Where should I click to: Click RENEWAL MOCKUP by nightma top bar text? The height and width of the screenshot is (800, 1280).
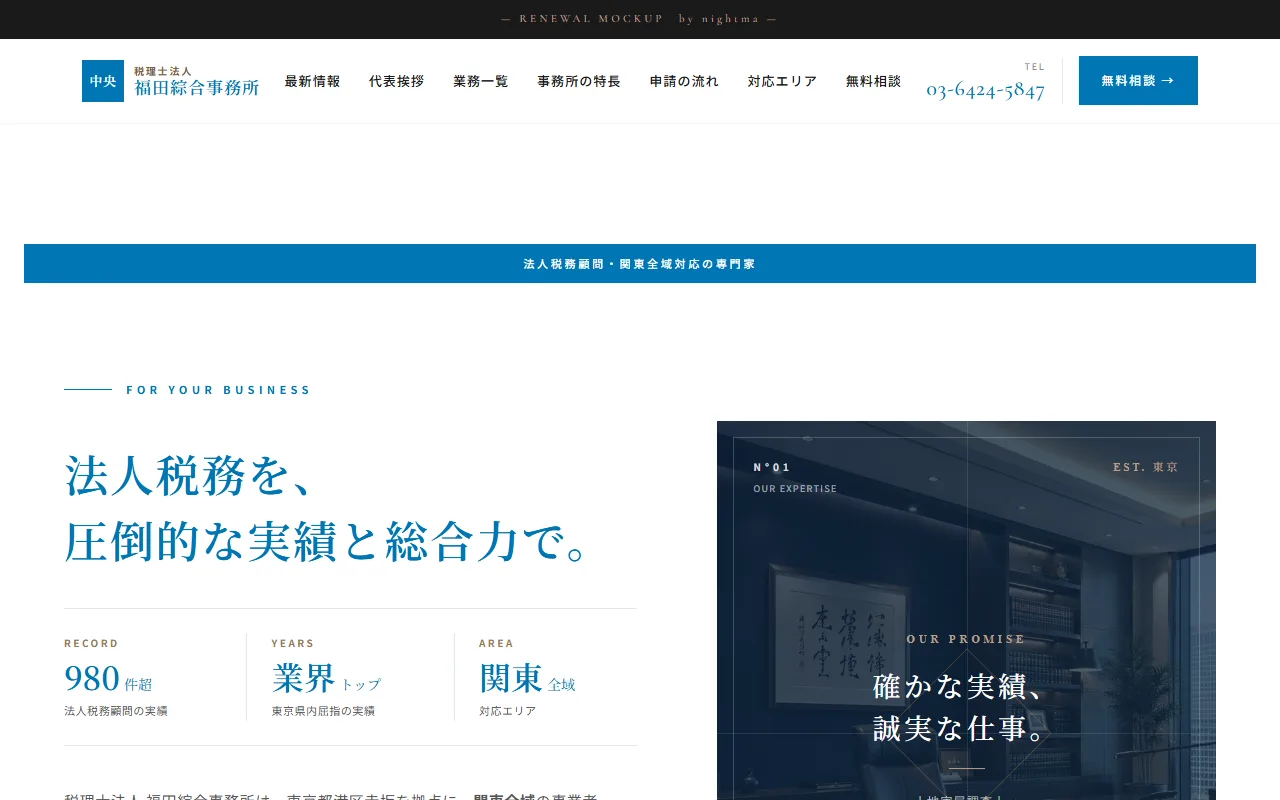[x=639, y=19]
